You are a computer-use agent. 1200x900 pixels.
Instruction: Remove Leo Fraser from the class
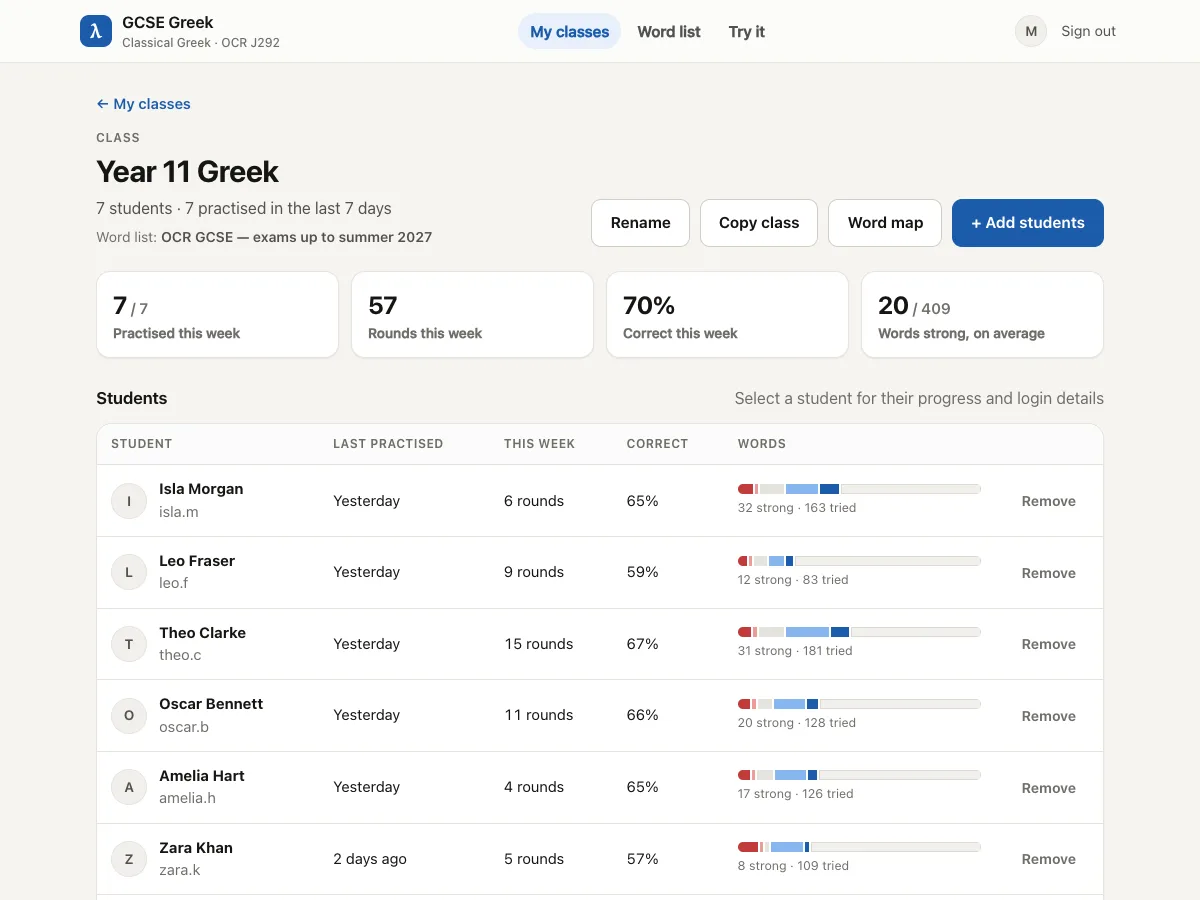(1048, 573)
